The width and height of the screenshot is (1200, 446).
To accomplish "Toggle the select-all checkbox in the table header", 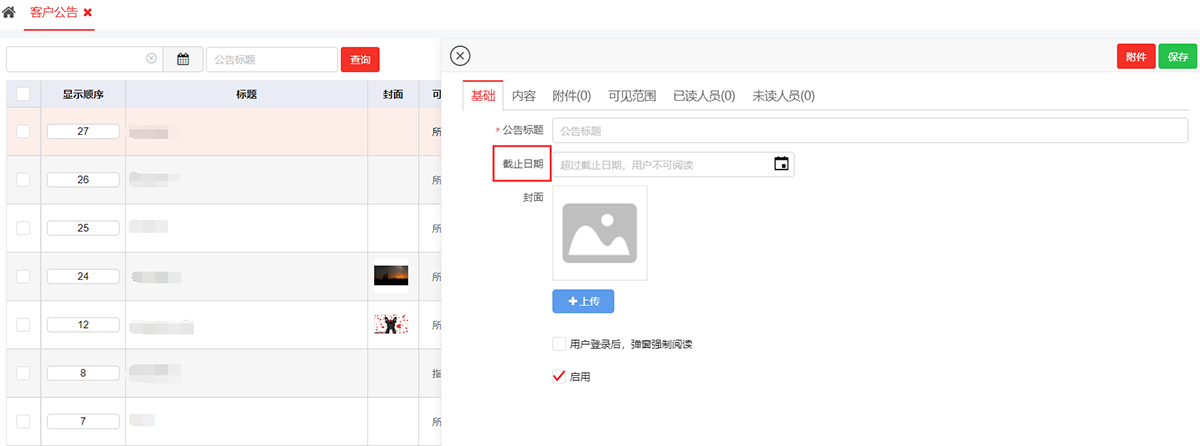I will click(x=23, y=94).
